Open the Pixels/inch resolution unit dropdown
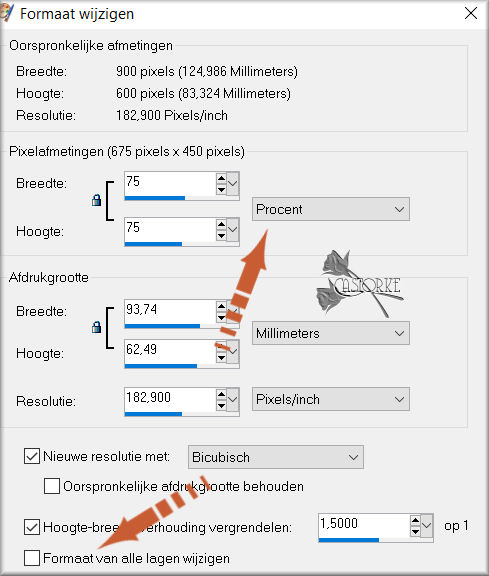This screenshot has width=489, height=576. click(x=331, y=399)
